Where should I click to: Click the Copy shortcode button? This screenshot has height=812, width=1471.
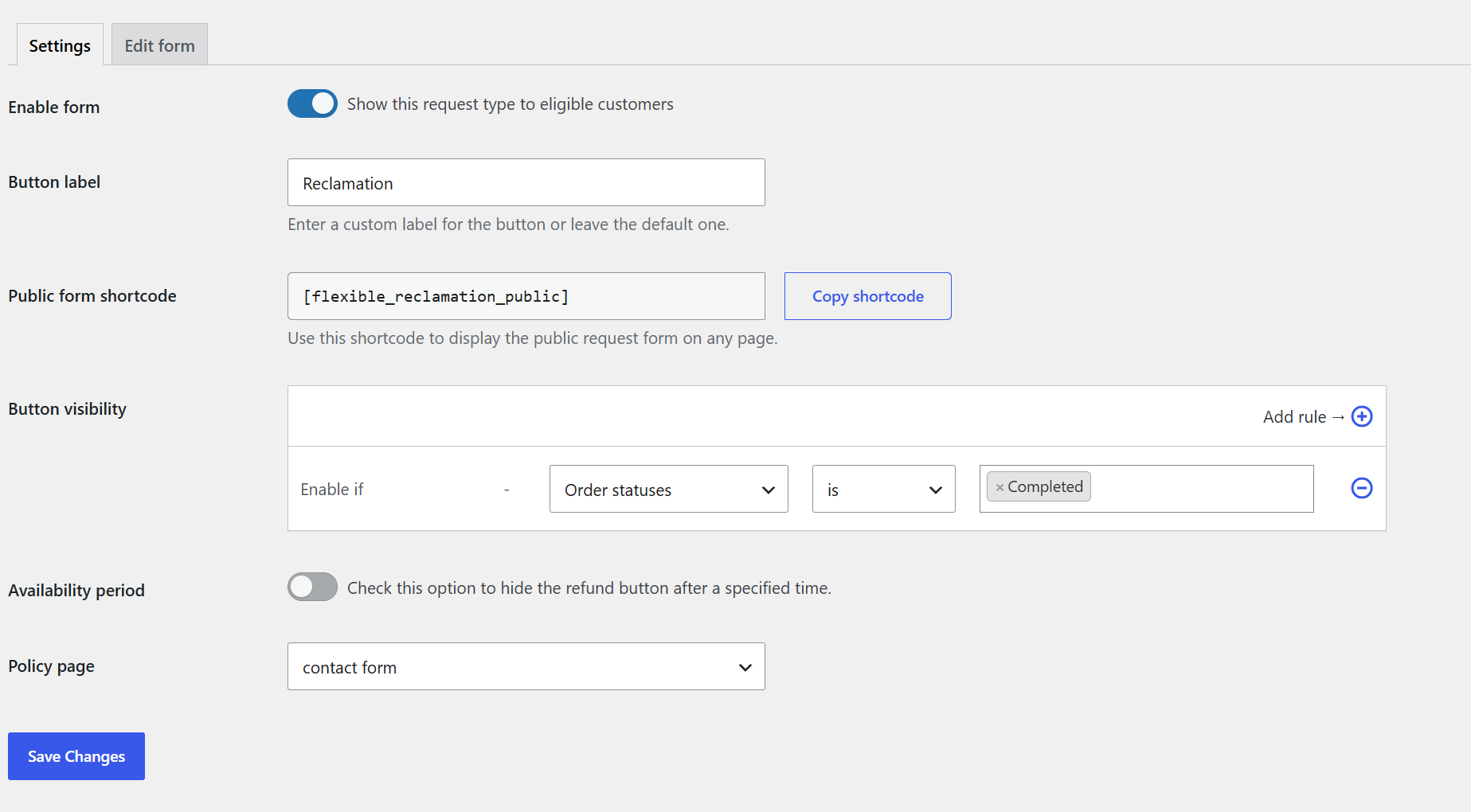868,296
